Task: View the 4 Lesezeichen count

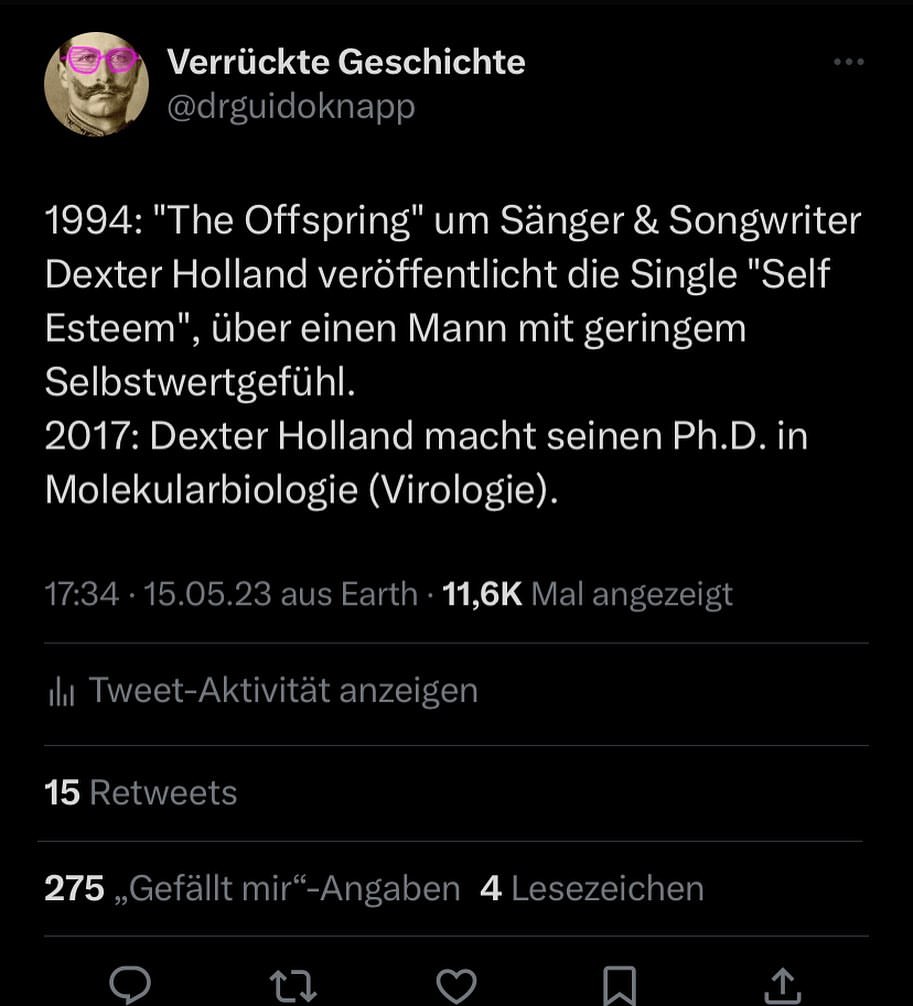Action: pyautogui.click(x=592, y=889)
